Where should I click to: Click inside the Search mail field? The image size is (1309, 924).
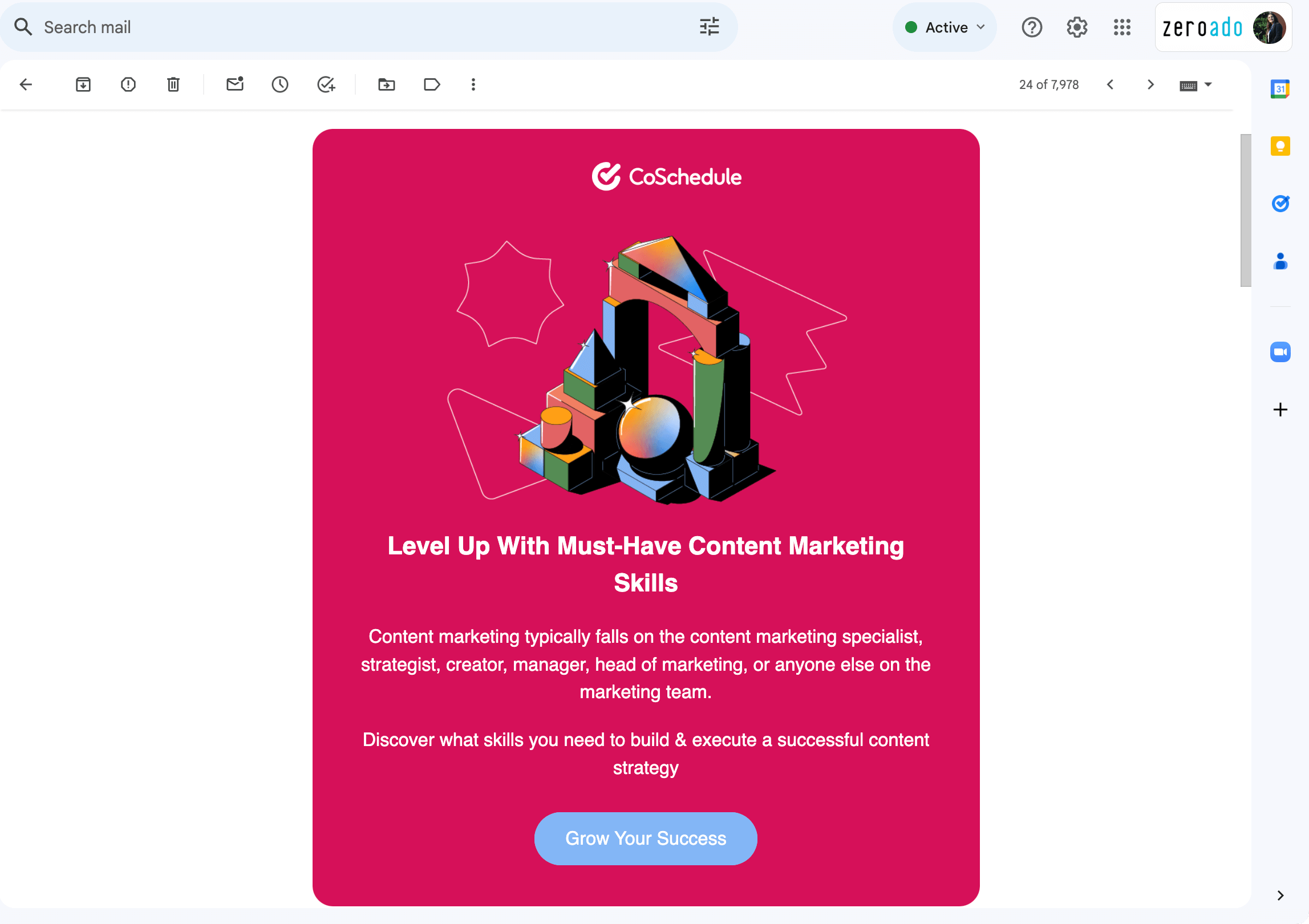(x=228, y=27)
